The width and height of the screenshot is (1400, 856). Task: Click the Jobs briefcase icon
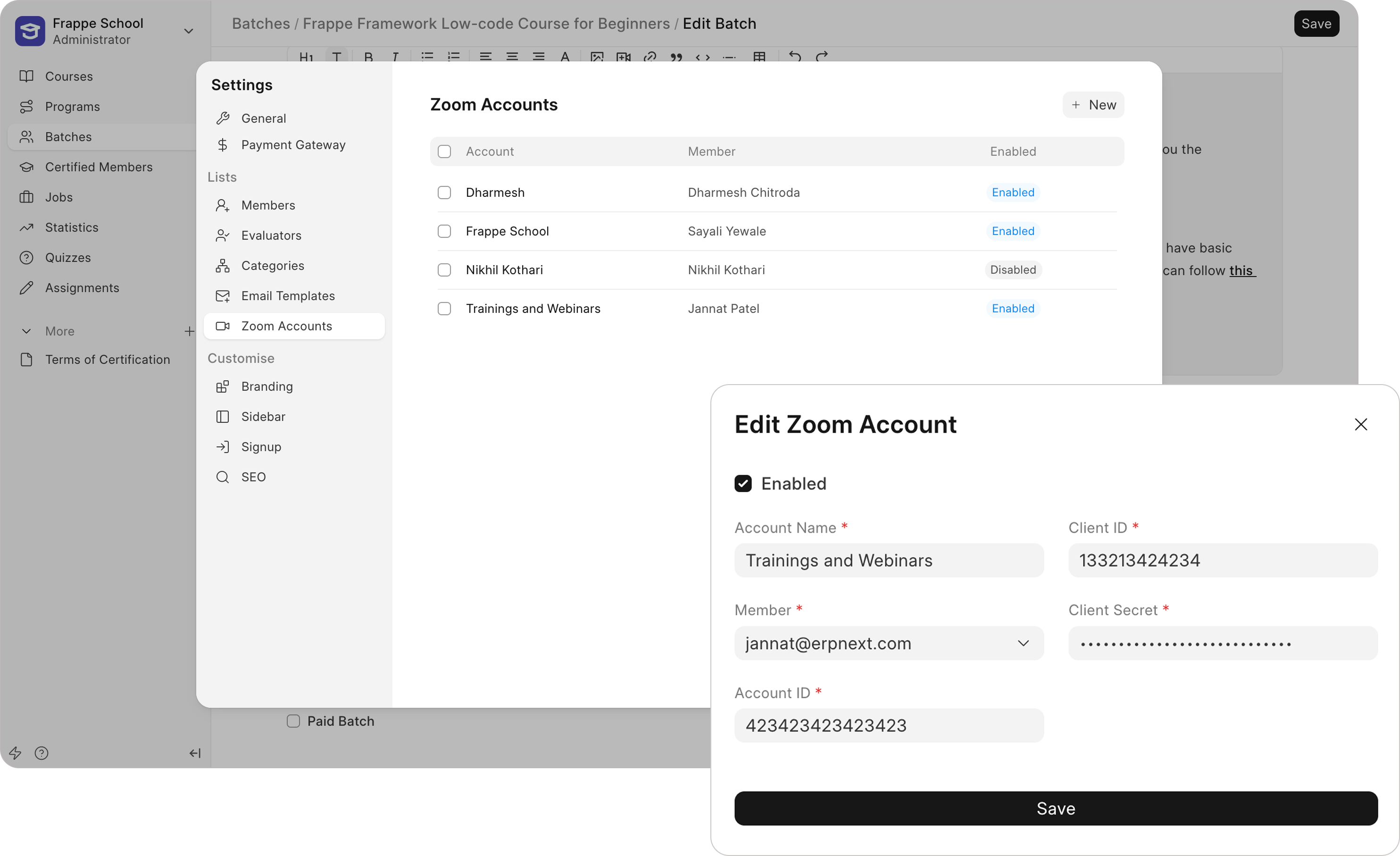tap(26, 197)
